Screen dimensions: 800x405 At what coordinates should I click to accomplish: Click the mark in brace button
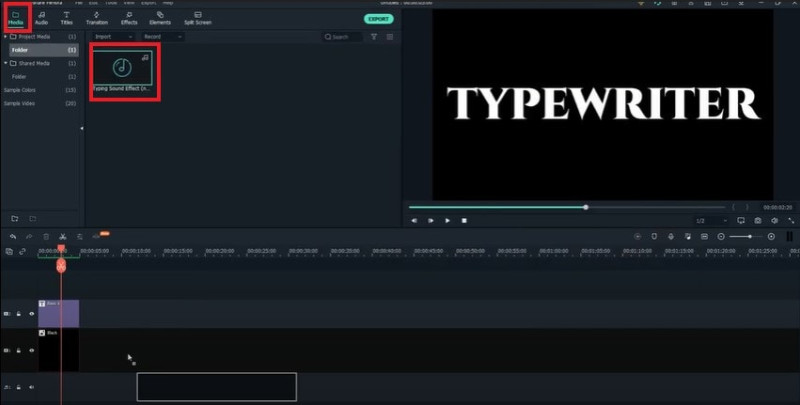[x=734, y=208]
